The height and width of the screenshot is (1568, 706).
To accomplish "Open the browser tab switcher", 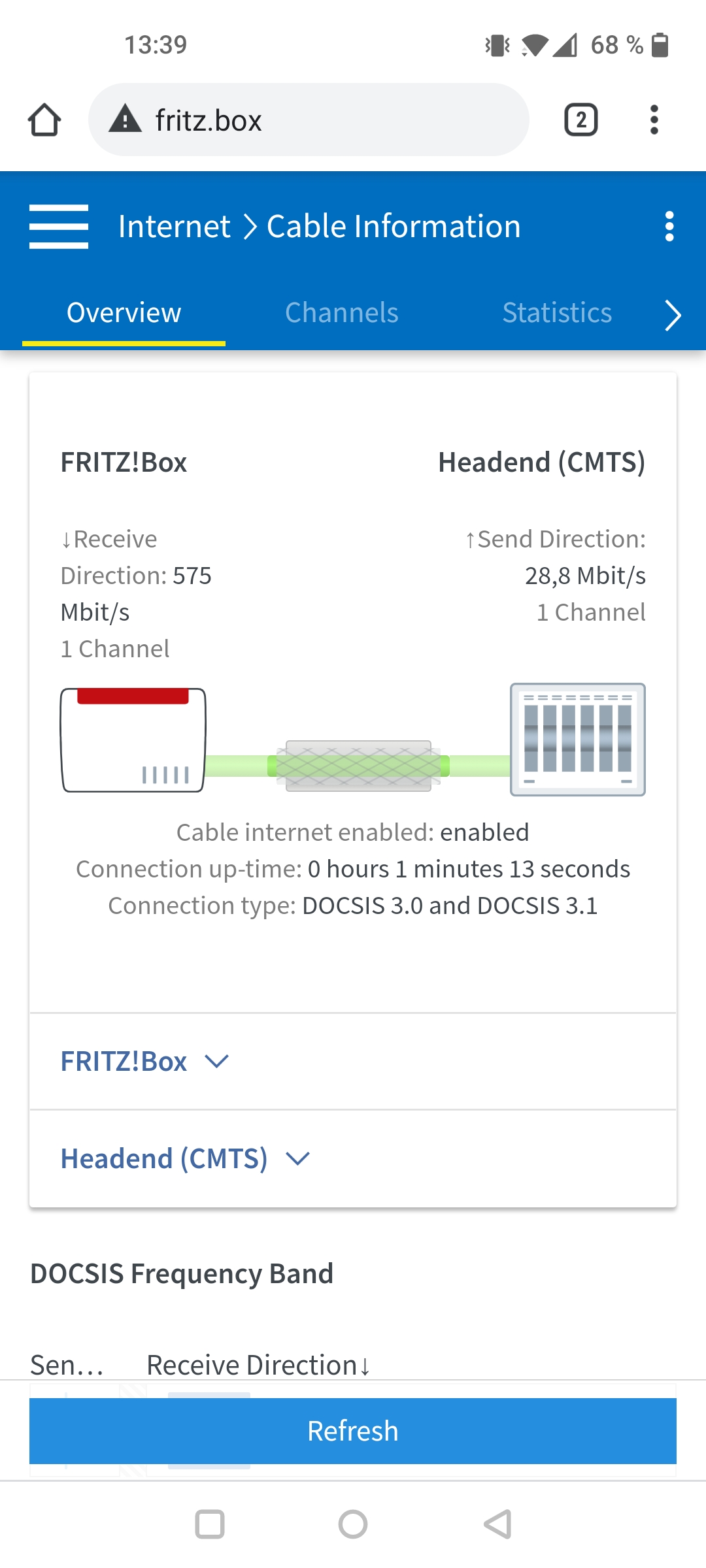I will point(580,120).
